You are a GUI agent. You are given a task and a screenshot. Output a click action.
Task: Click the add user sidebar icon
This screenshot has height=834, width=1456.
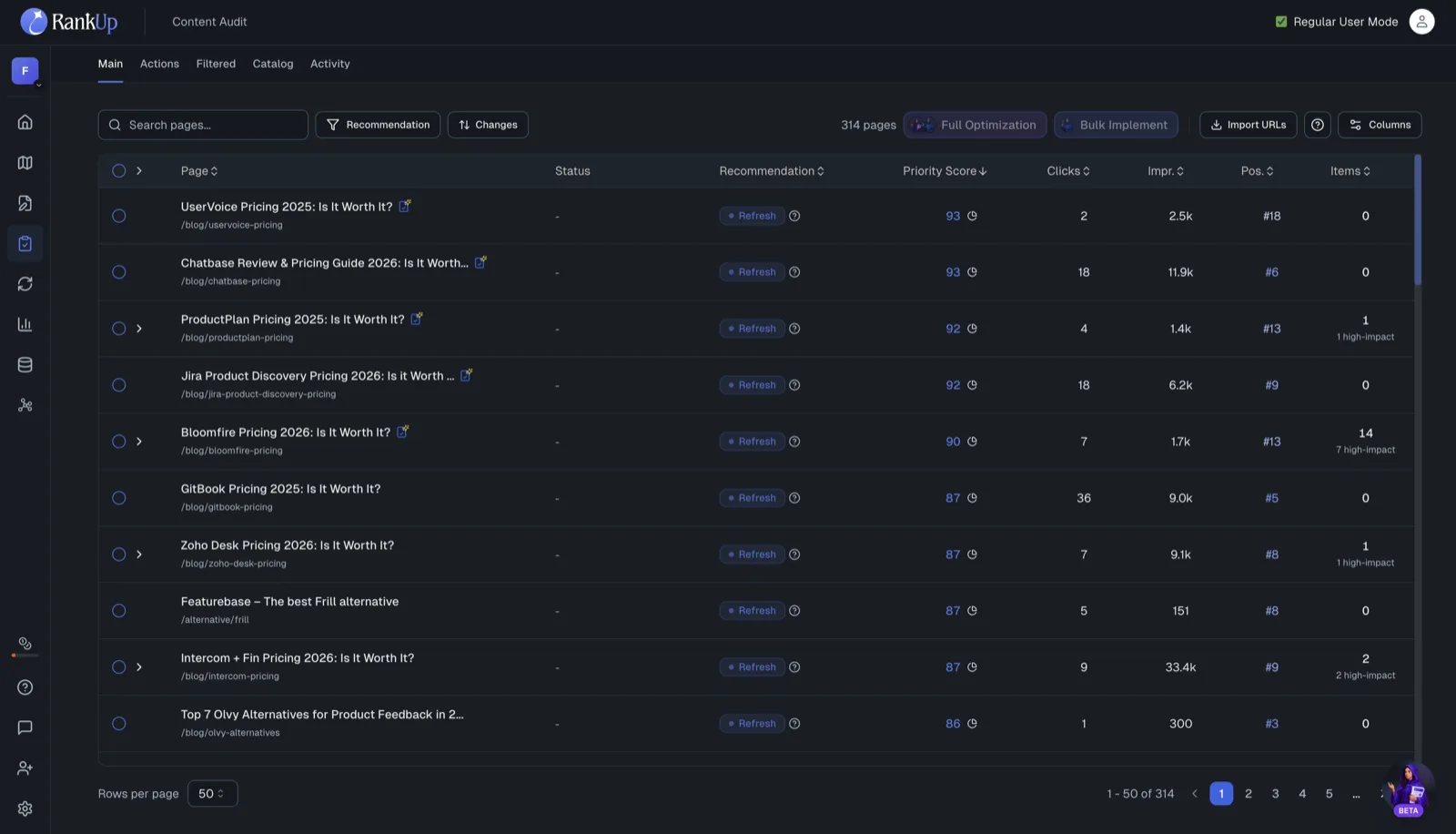coord(25,768)
